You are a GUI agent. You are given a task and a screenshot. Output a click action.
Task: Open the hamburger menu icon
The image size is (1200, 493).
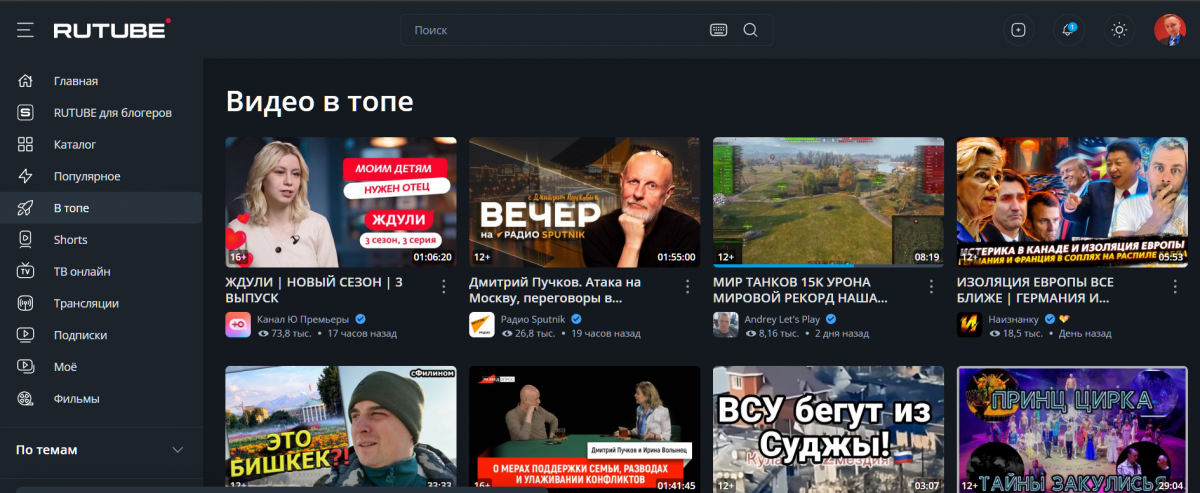(25, 30)
